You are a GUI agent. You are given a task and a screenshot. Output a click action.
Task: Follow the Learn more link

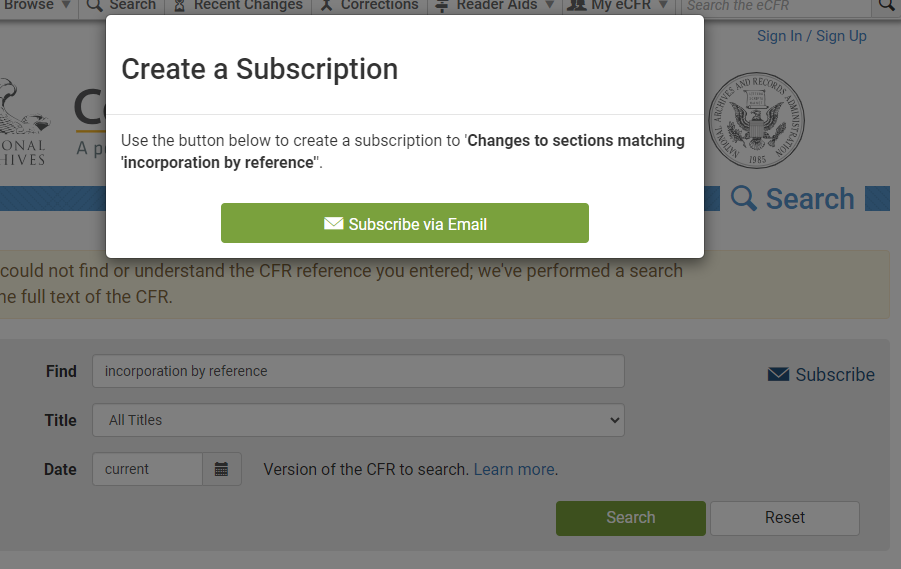(x=513, y=469)
